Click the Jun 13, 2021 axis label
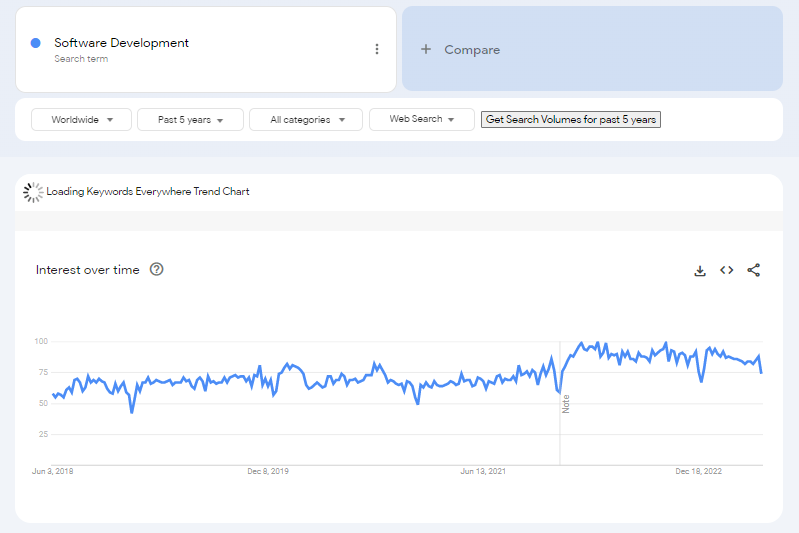This screenshot has height=533, width=799. coord(483,471)
